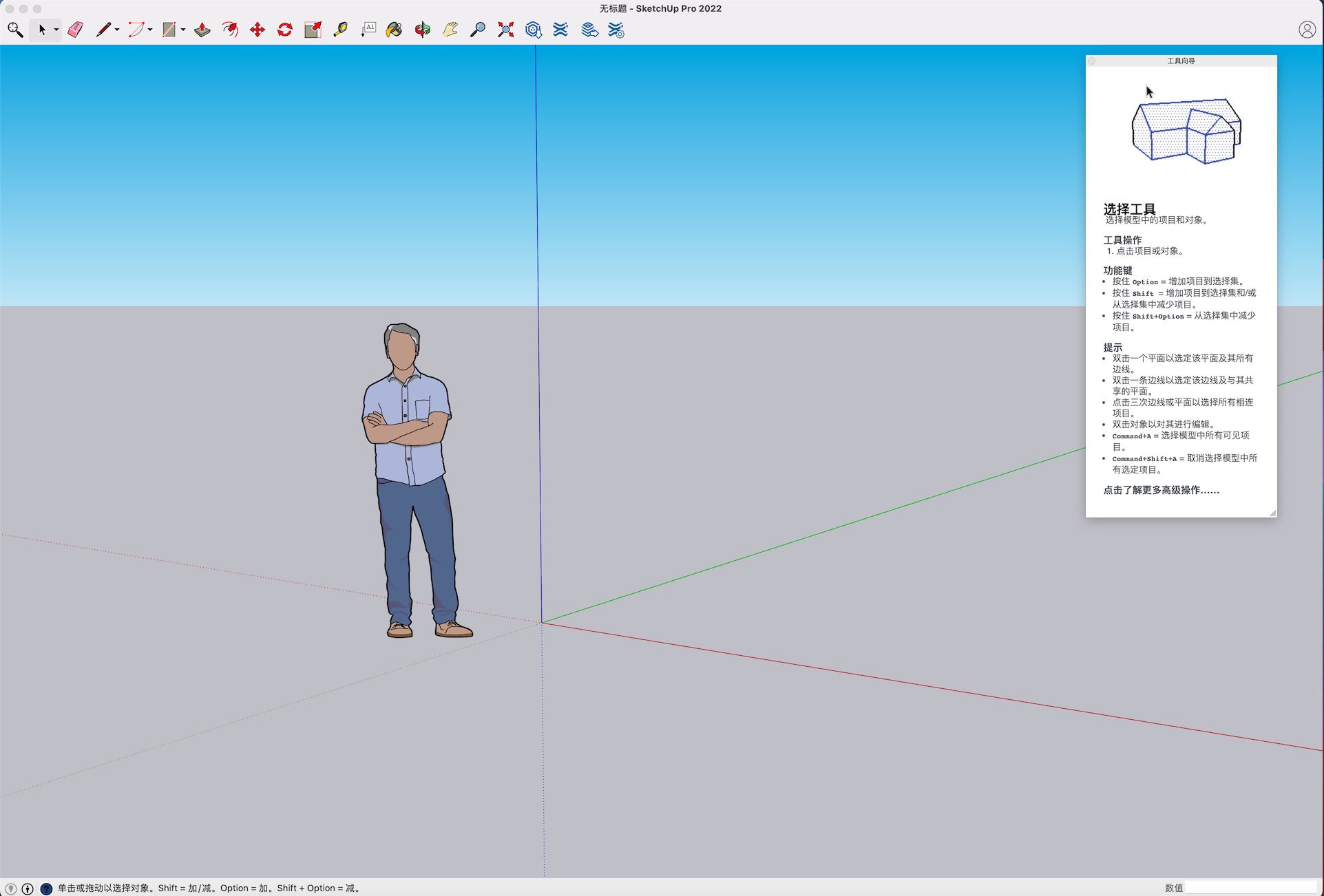The image size is (1324, 896).
Task: Select the Eraser tool
Action: [x=76, y=30]
